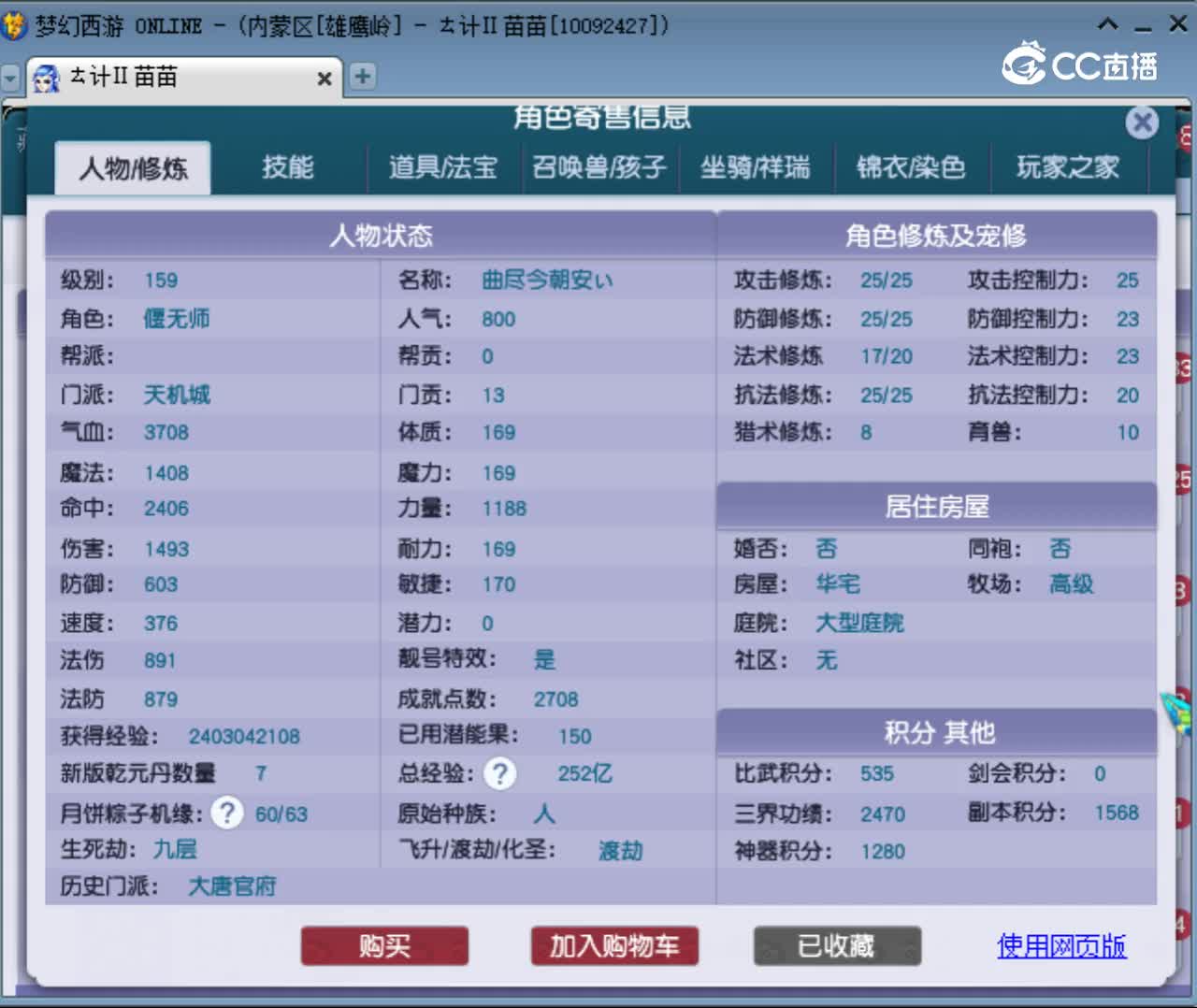The image size is (1197, 1008).
Task: Click the 气血 value 3708
Action: pos(166,433)
